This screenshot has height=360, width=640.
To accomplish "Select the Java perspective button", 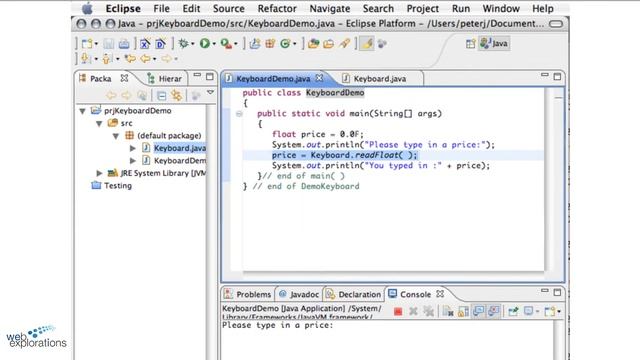I will click(x=494, y=43).
